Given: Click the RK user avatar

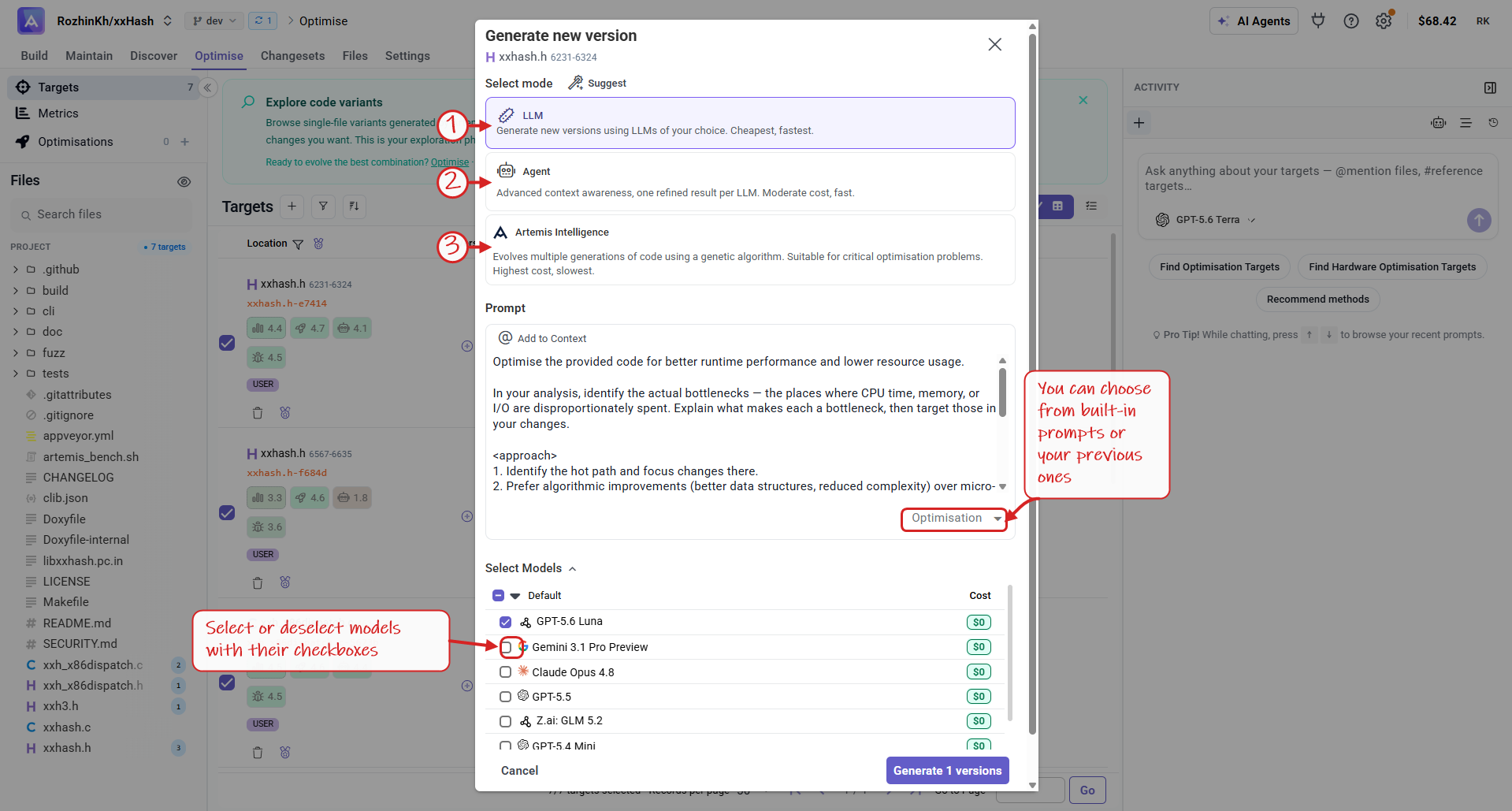Looking at the screenshot, I should (x=1483, y=21).
